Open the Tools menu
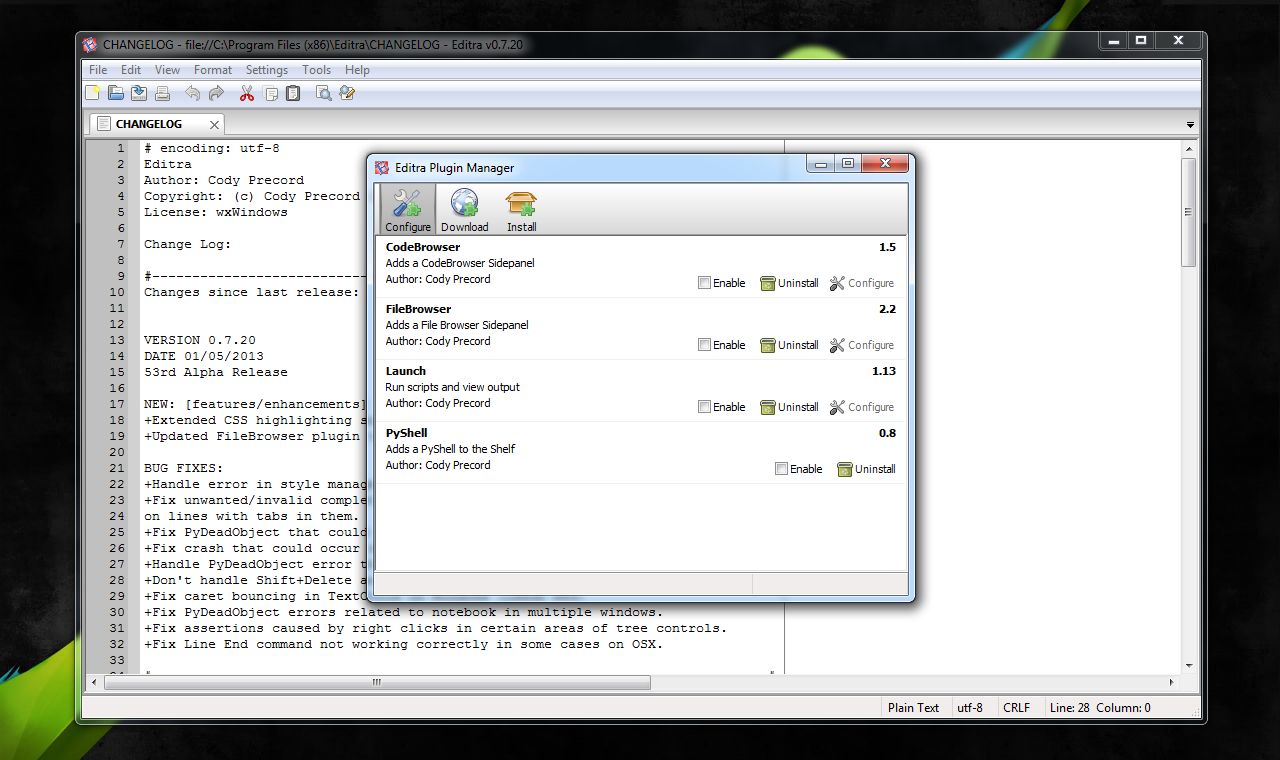 coord(316,70)
